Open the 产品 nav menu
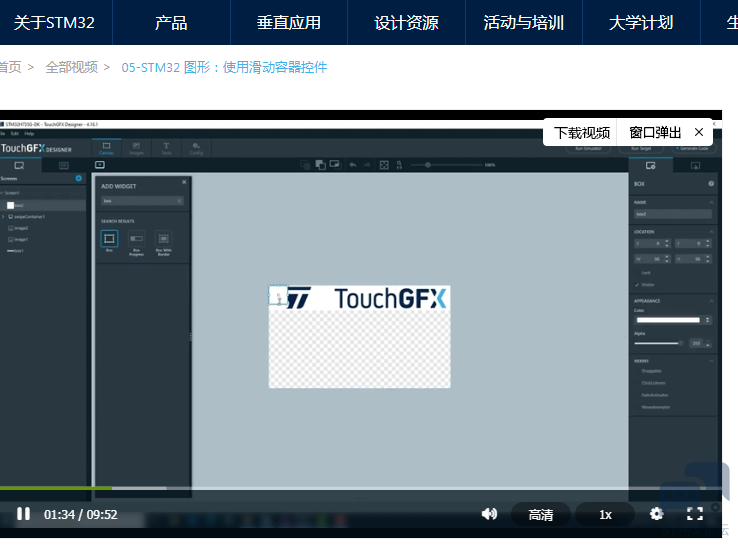 point(171,23)
